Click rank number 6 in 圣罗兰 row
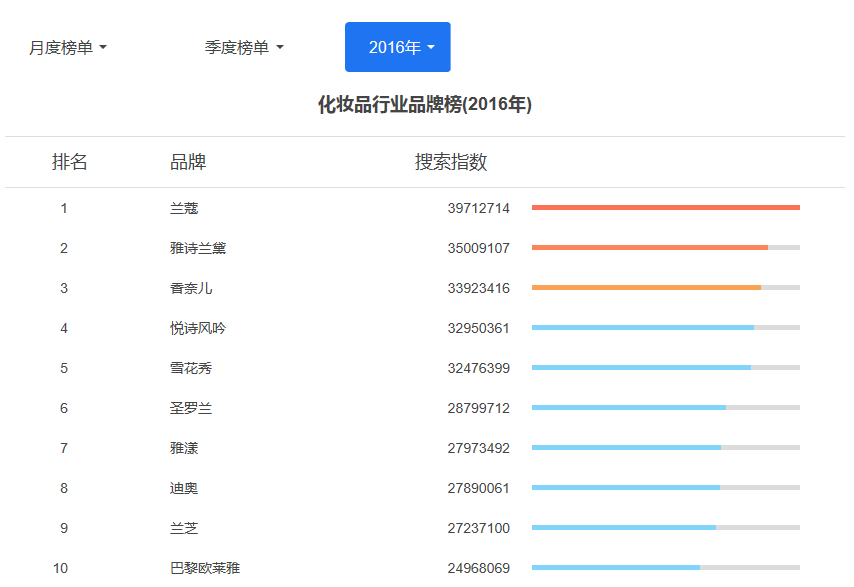This screenshot has height=587, width=854. 64,408
